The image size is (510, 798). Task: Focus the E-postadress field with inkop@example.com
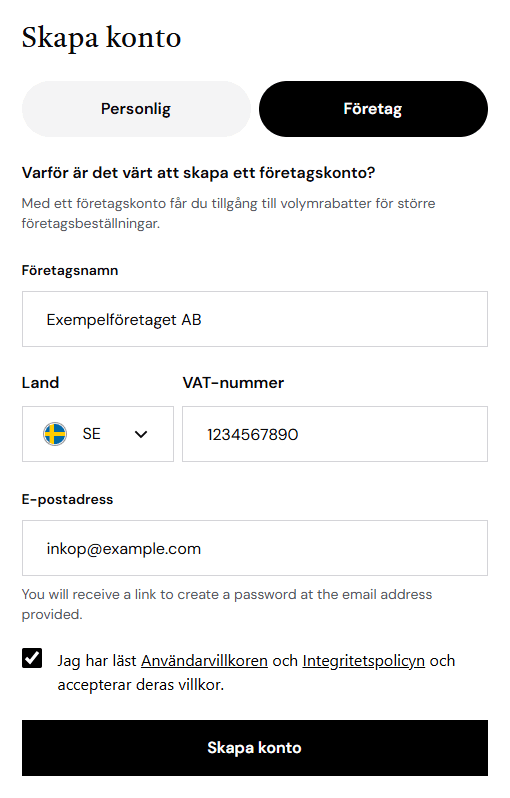(x=254, y=548)
